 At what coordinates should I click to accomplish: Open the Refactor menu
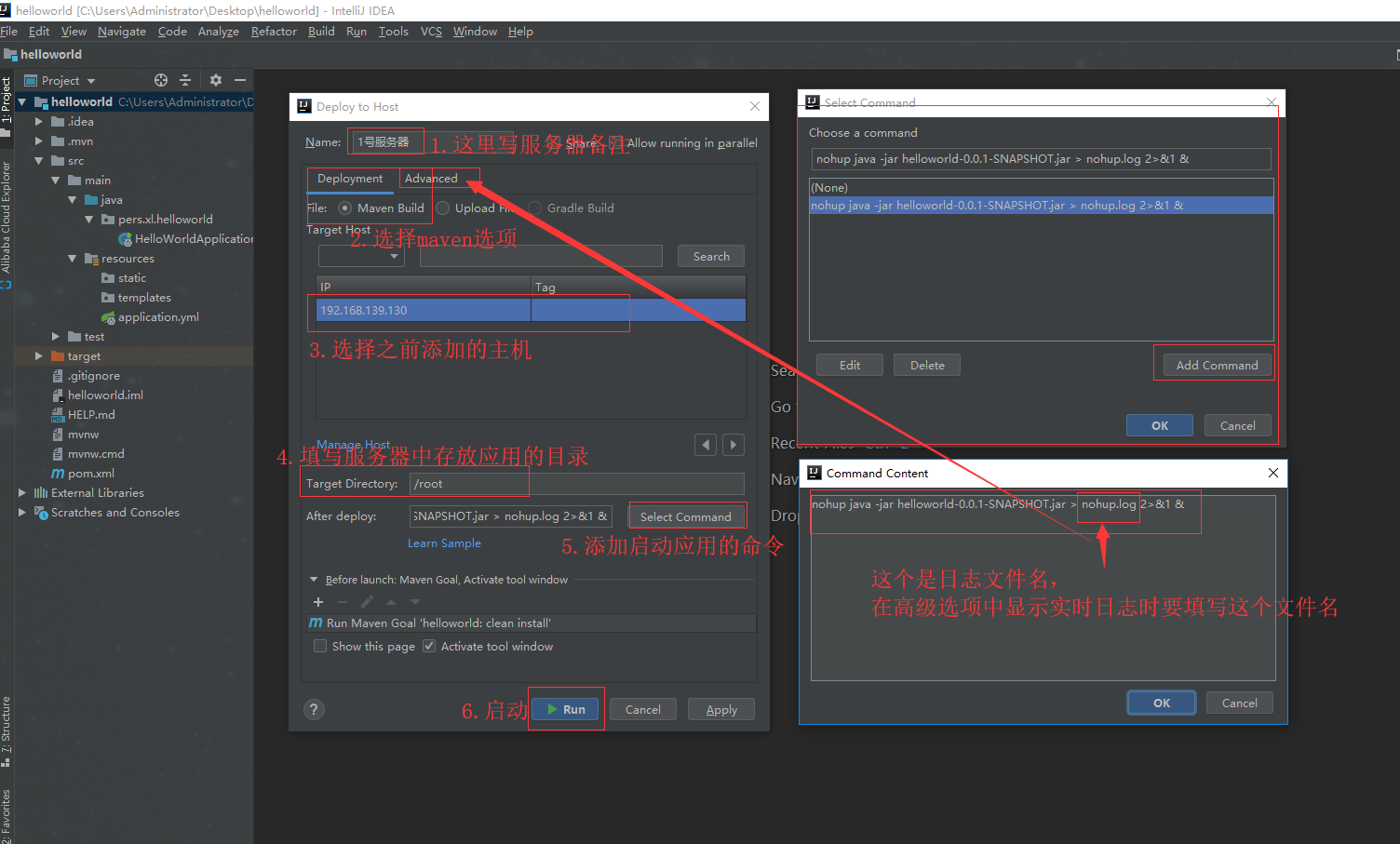[x=274, y=32]
